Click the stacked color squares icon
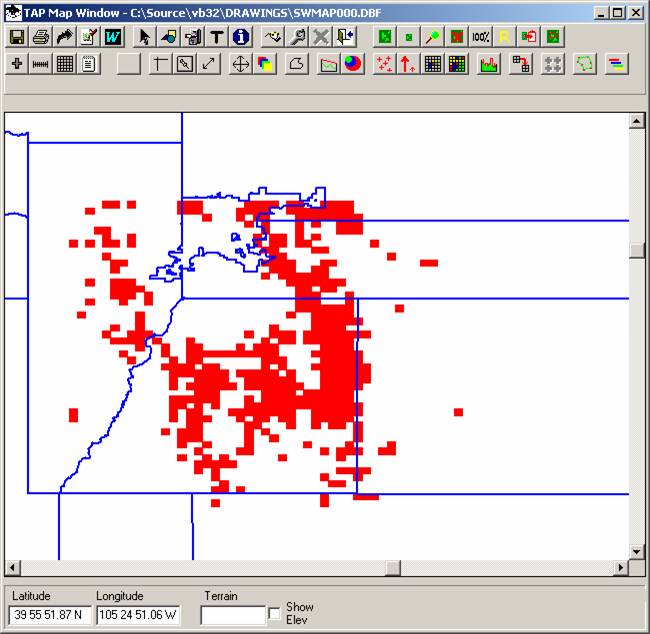 click(264, 64)
